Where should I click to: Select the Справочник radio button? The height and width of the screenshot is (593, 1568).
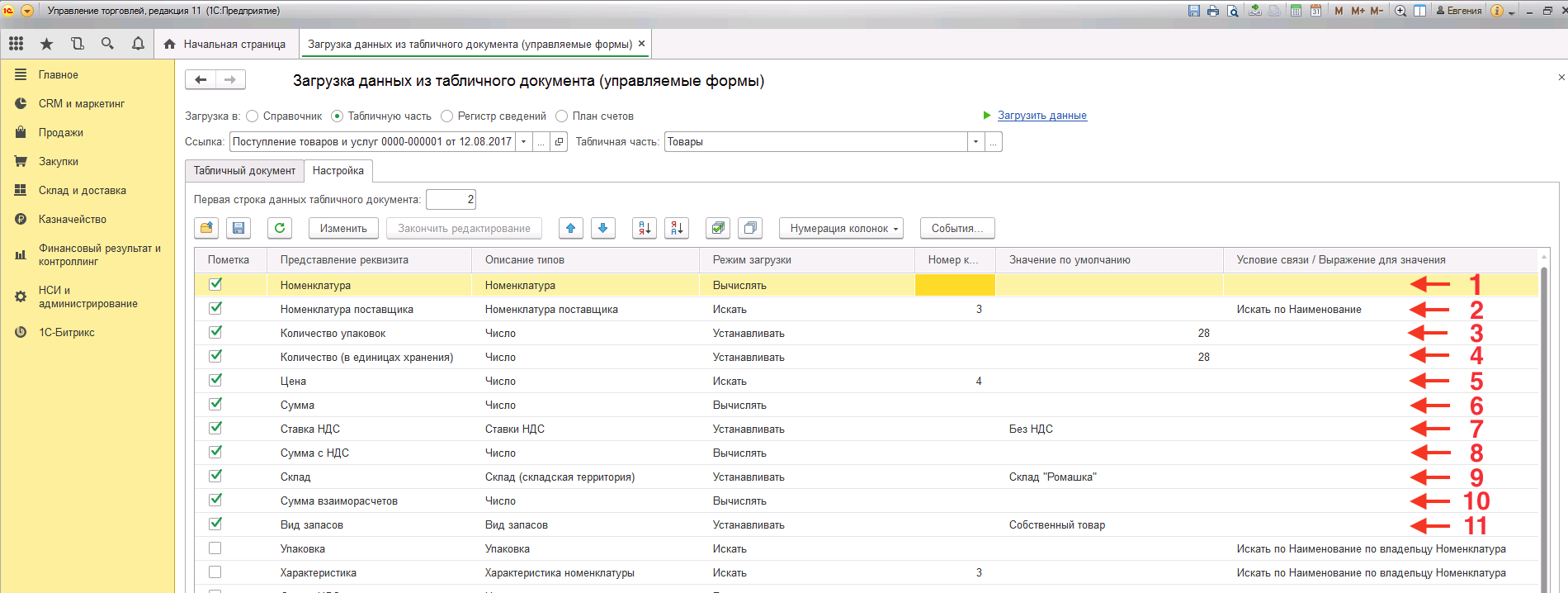(253, 116)
